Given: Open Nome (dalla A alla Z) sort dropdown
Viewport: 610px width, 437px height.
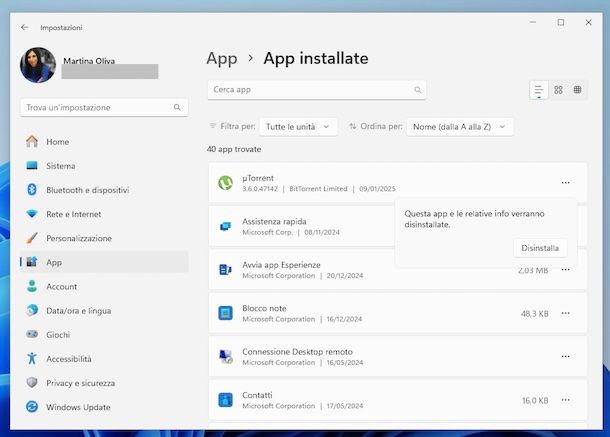Looking at the screenshot, I should click(459, 127).
